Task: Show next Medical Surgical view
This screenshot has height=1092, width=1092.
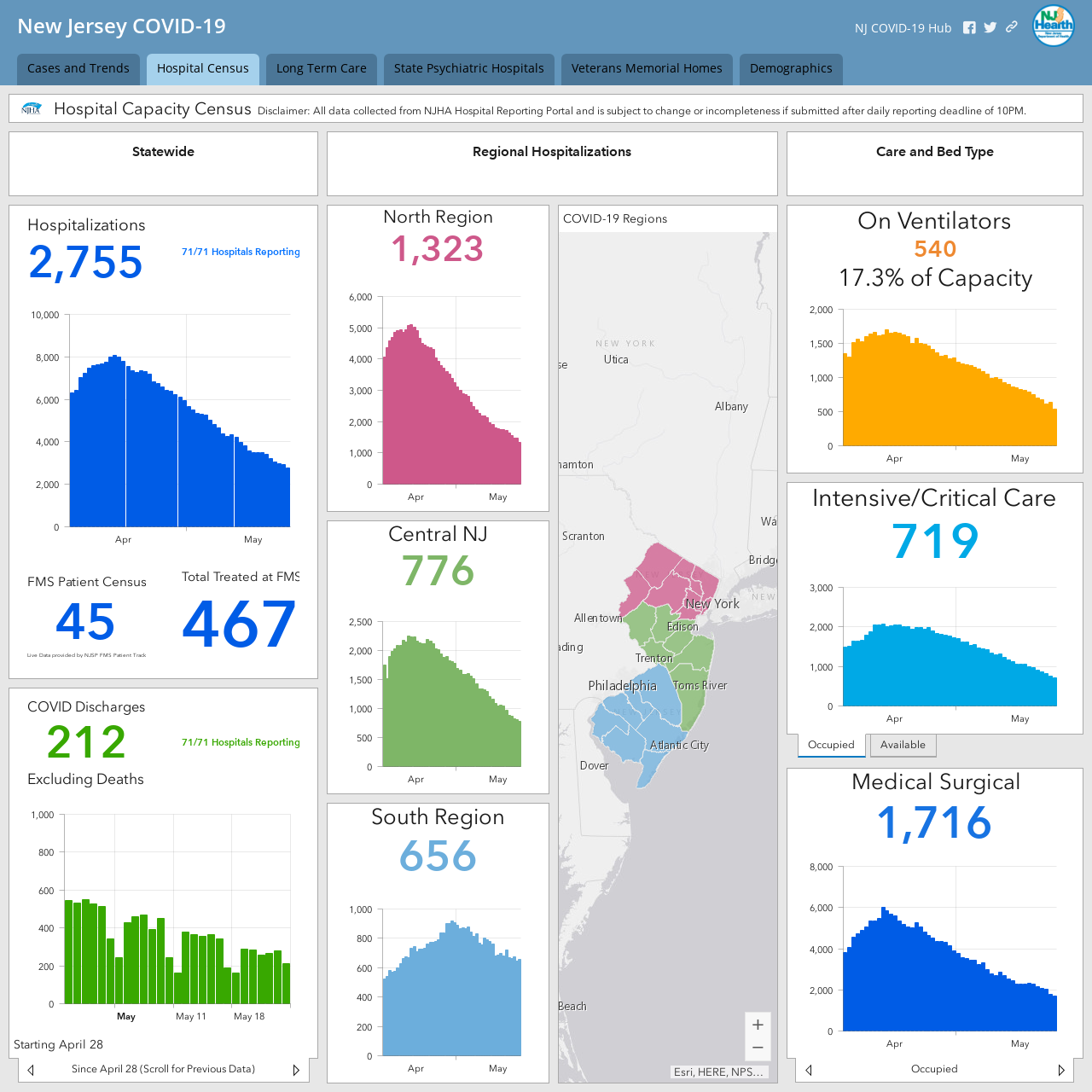Action: coord(1061,1070)
